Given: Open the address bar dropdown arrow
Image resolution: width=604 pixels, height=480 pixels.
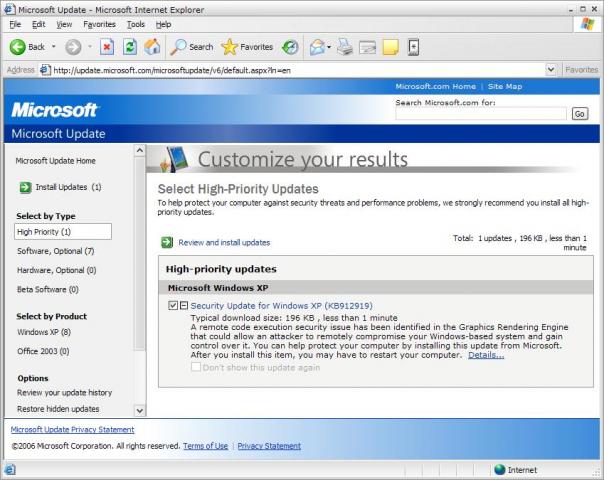Looking at the screenshot, I should tap(551, 69).
